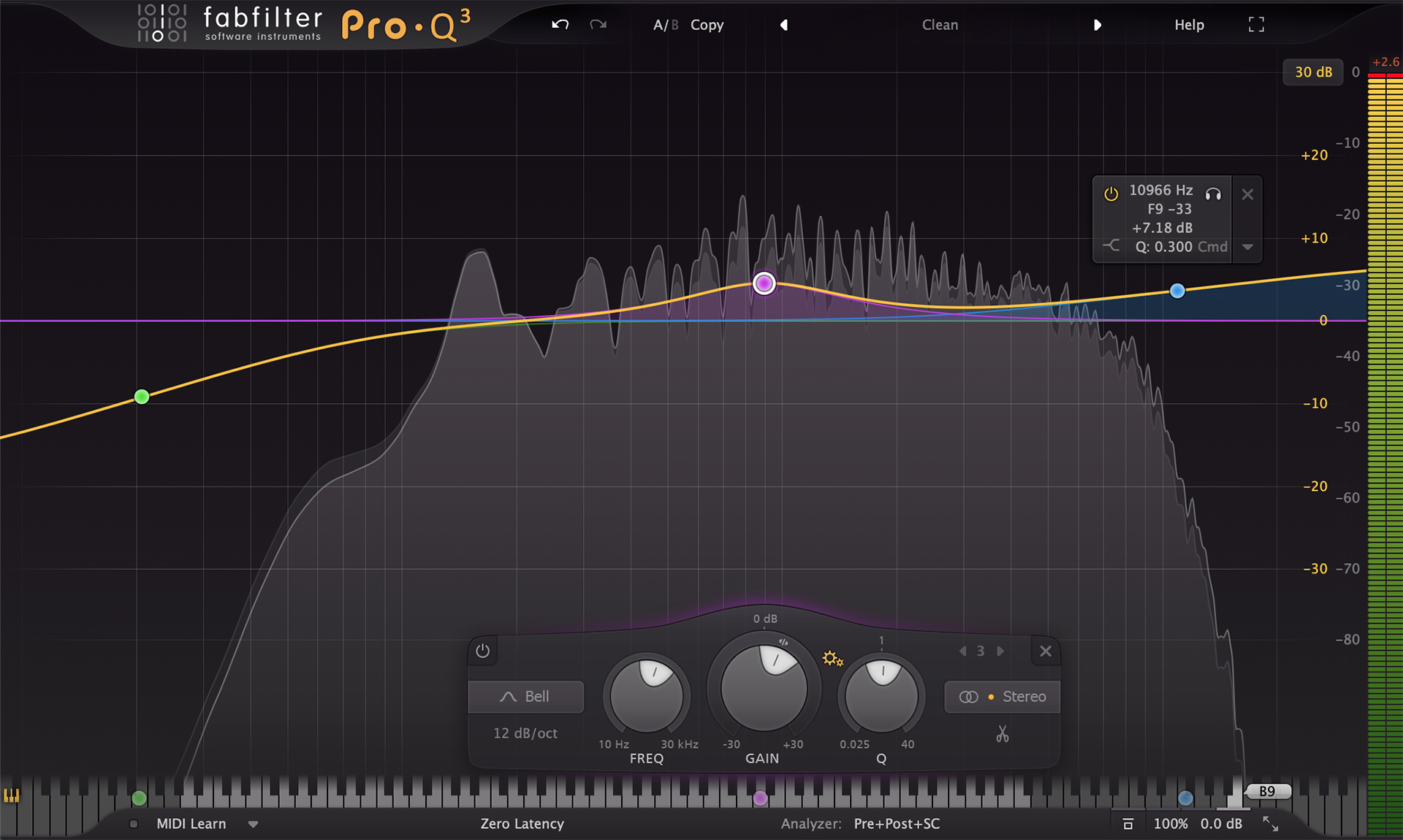
Task: Open analyzer Pre+Post+SC settings
Action: point(897,824)
